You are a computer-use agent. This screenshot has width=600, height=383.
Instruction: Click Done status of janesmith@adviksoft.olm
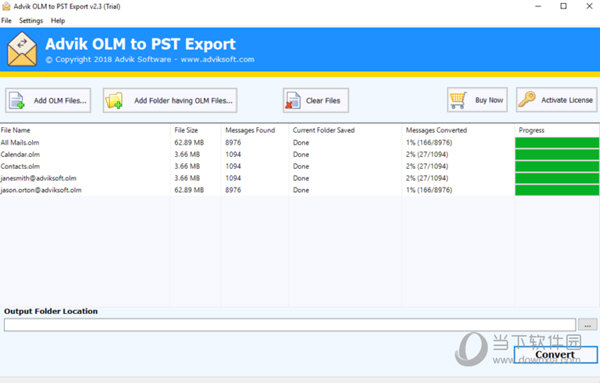301,178
